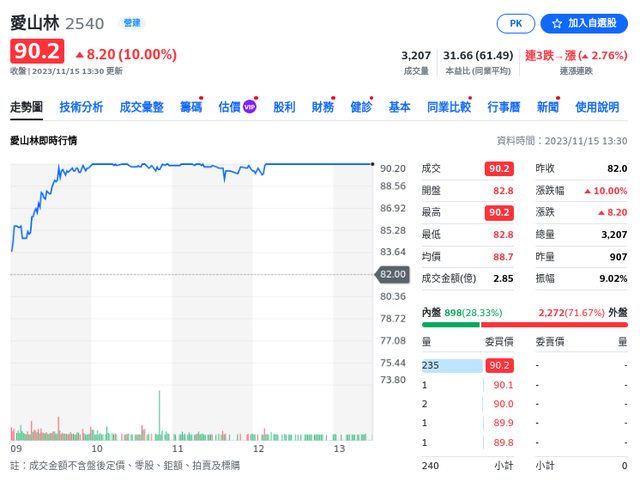View the 健診 tab
This screenshot has height=482, width=640.
tap(361, 107)
